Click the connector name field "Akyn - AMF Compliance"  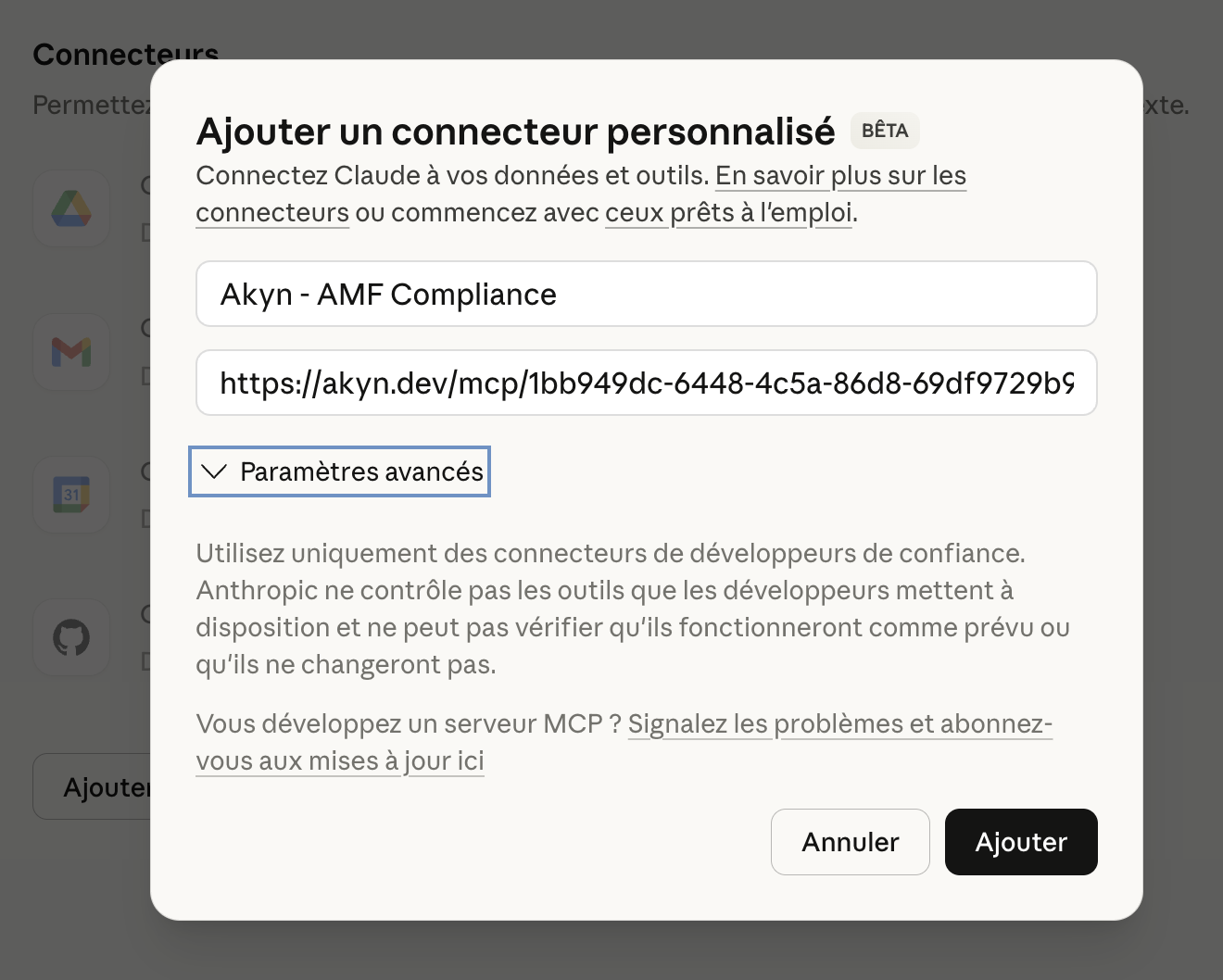646,294
